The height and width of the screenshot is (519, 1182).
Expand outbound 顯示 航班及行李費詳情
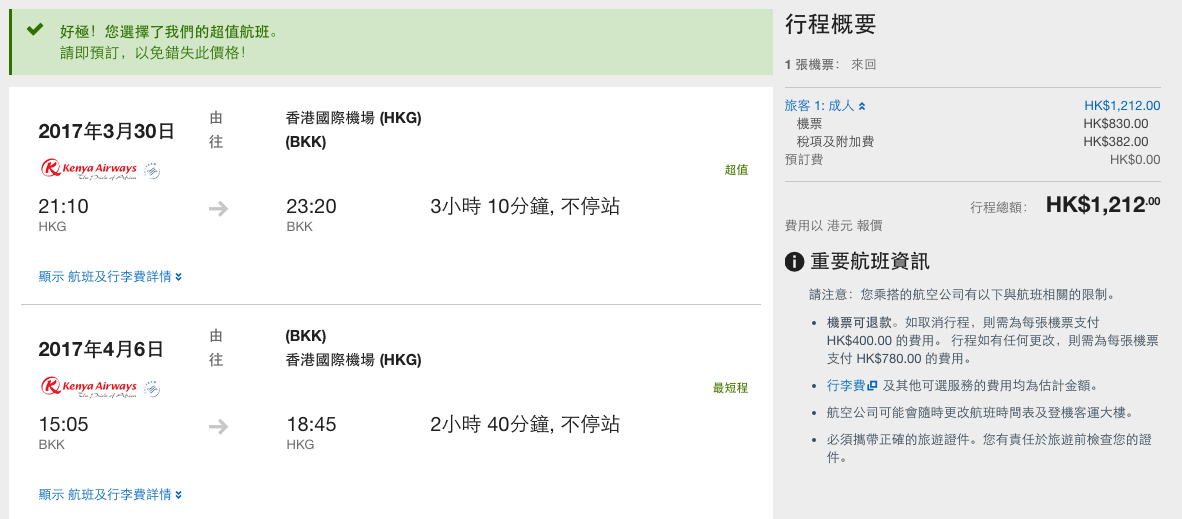tap(110, 277)
